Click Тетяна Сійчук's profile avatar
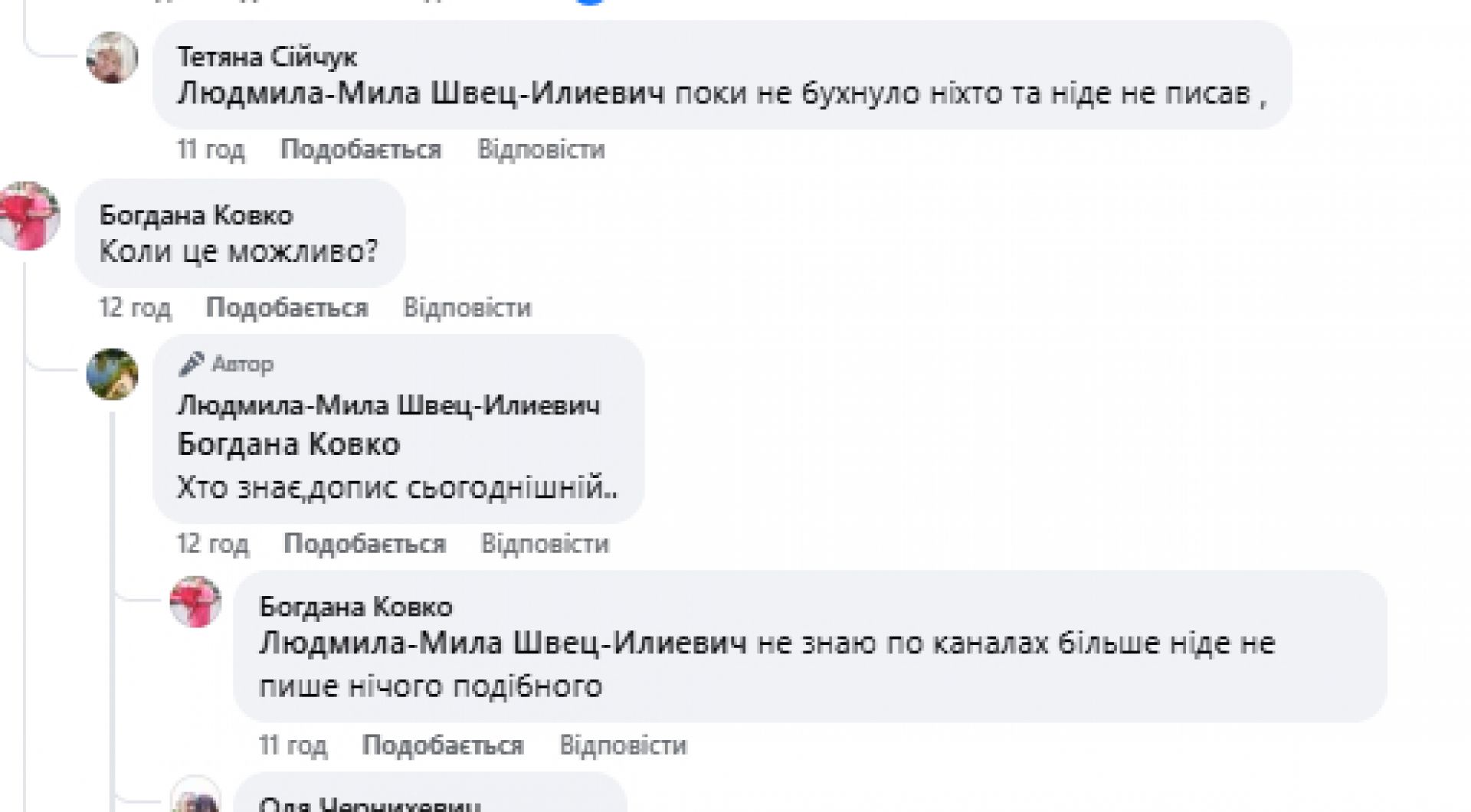1471x812 pixels. pyautogui.click(x=112, y=57)
